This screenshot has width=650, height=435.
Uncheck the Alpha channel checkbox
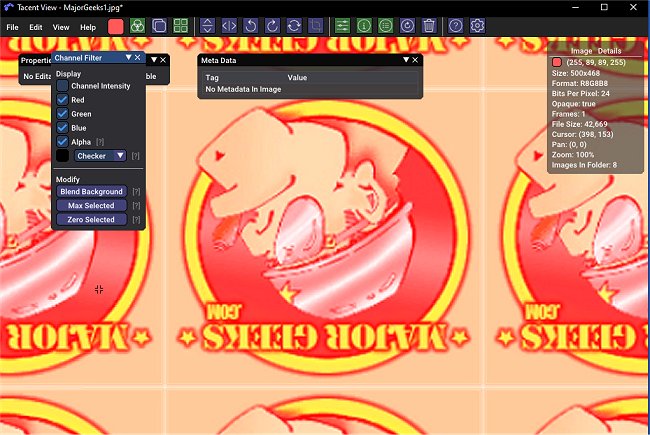tap(62, 142)
